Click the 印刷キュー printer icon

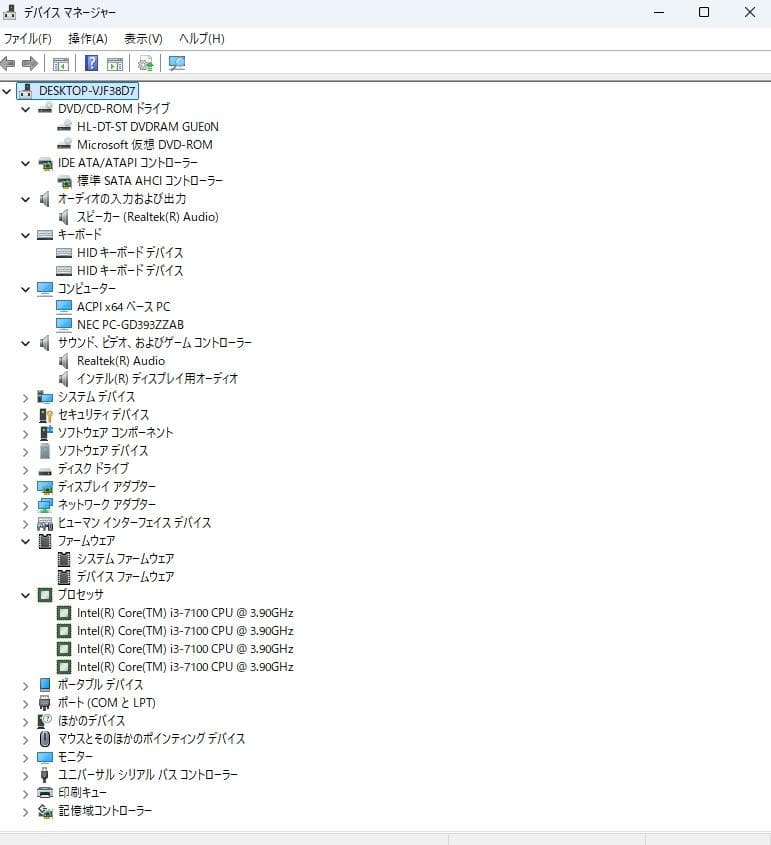click(x=45, y=793)
